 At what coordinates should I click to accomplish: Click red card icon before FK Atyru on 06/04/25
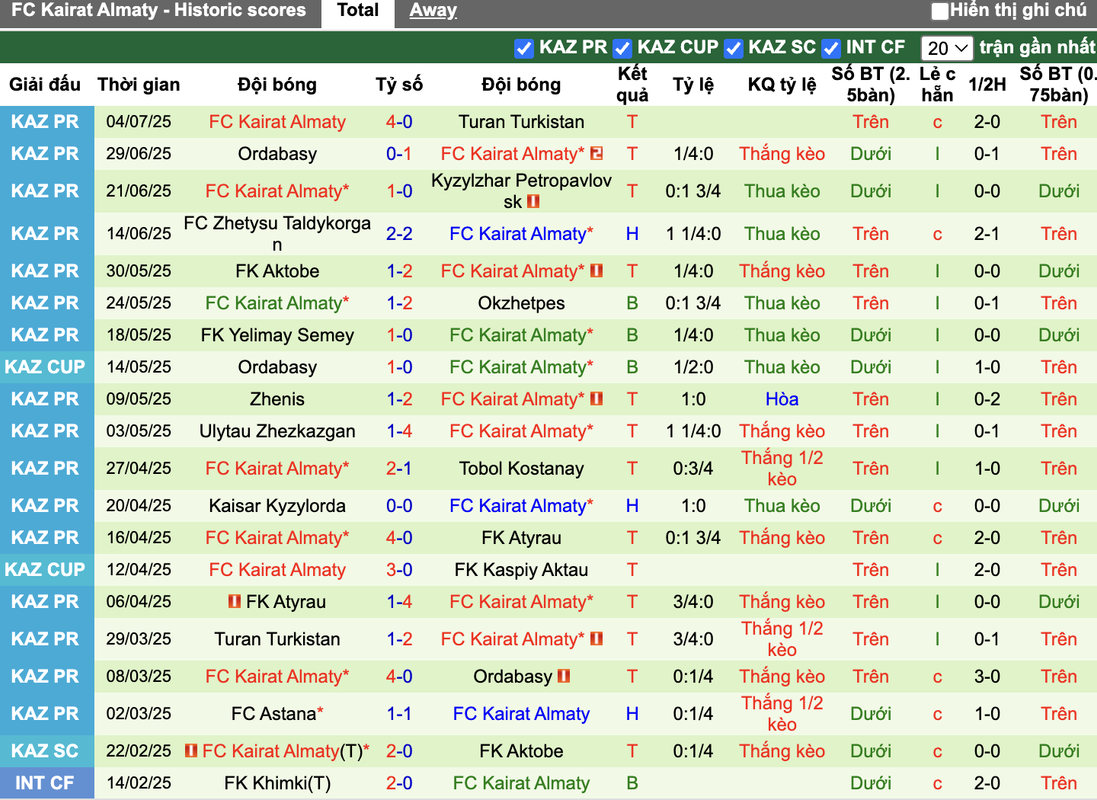point(234,601)
